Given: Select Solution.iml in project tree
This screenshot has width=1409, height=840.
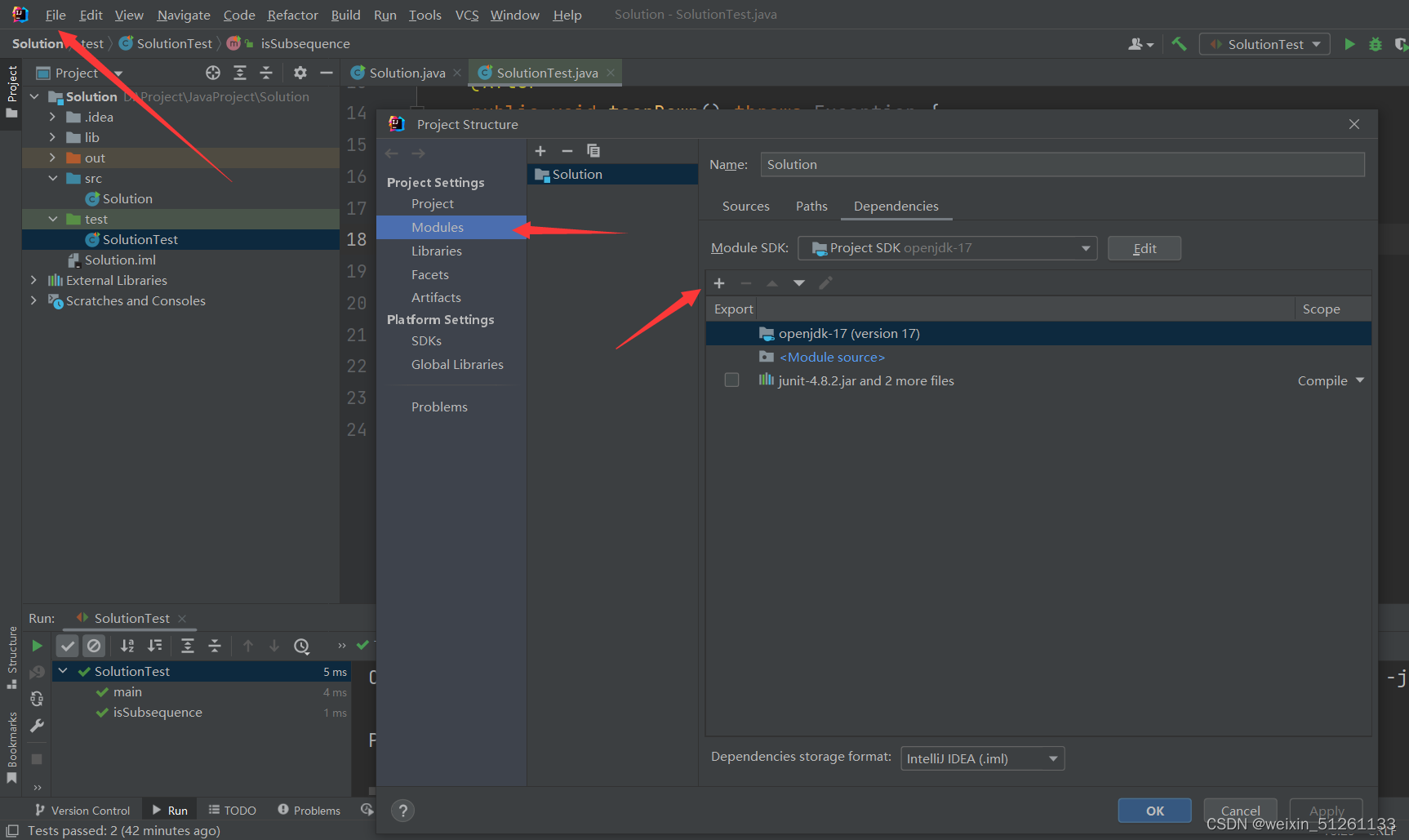Looking at the screenshot, I should (x=120, y=260).
